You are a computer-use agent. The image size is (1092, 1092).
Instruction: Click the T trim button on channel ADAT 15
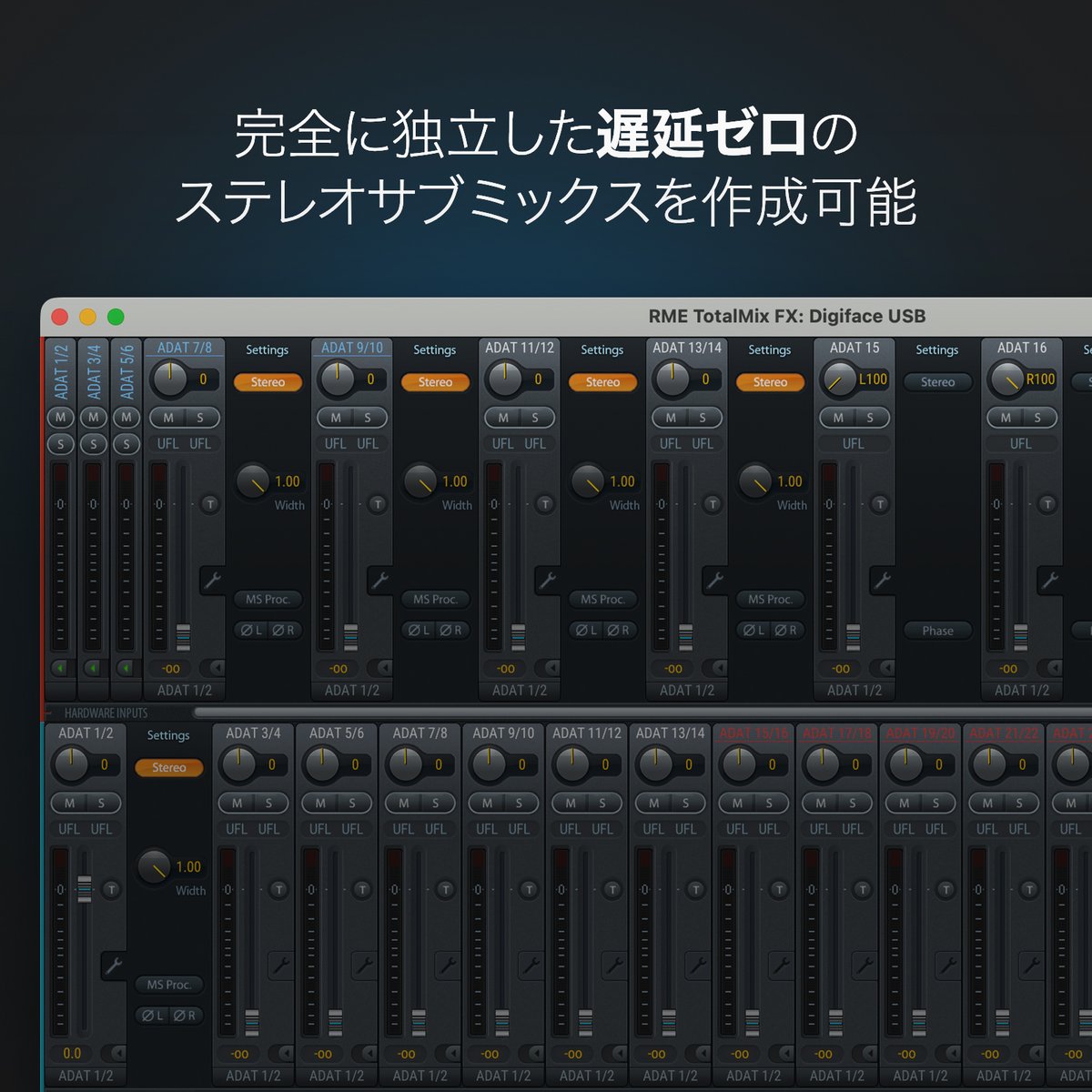(x=880, y=503)
